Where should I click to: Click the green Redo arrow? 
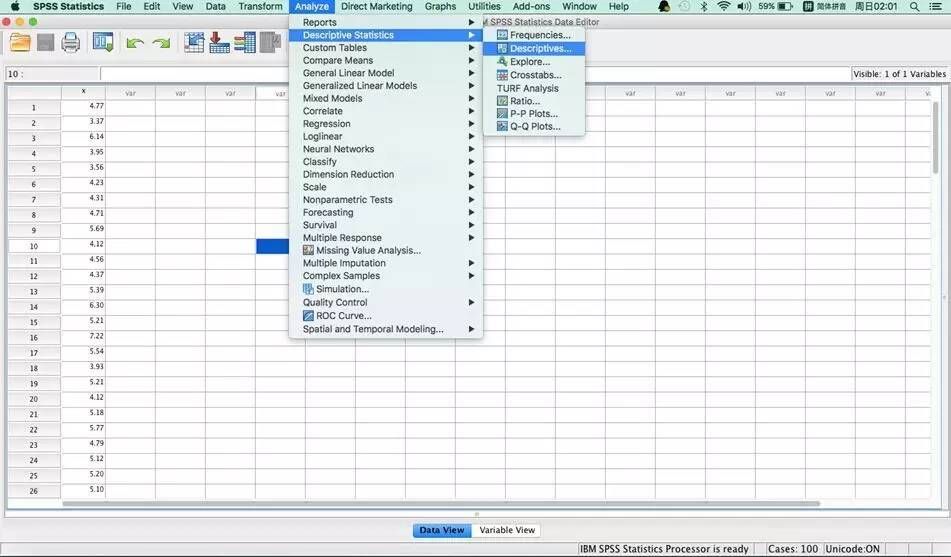point(161,43)
